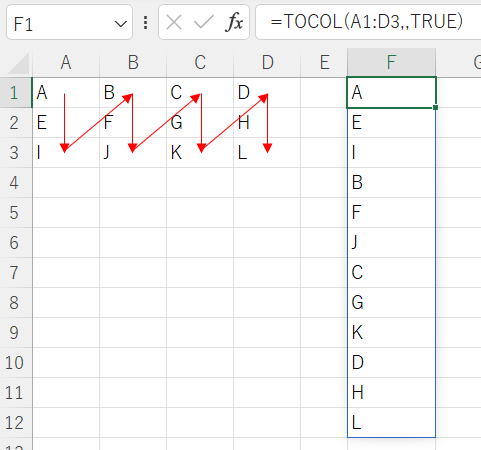Click cell C3 containing 'K'
The image size is (481, 450).
click(x=200, y=152)
